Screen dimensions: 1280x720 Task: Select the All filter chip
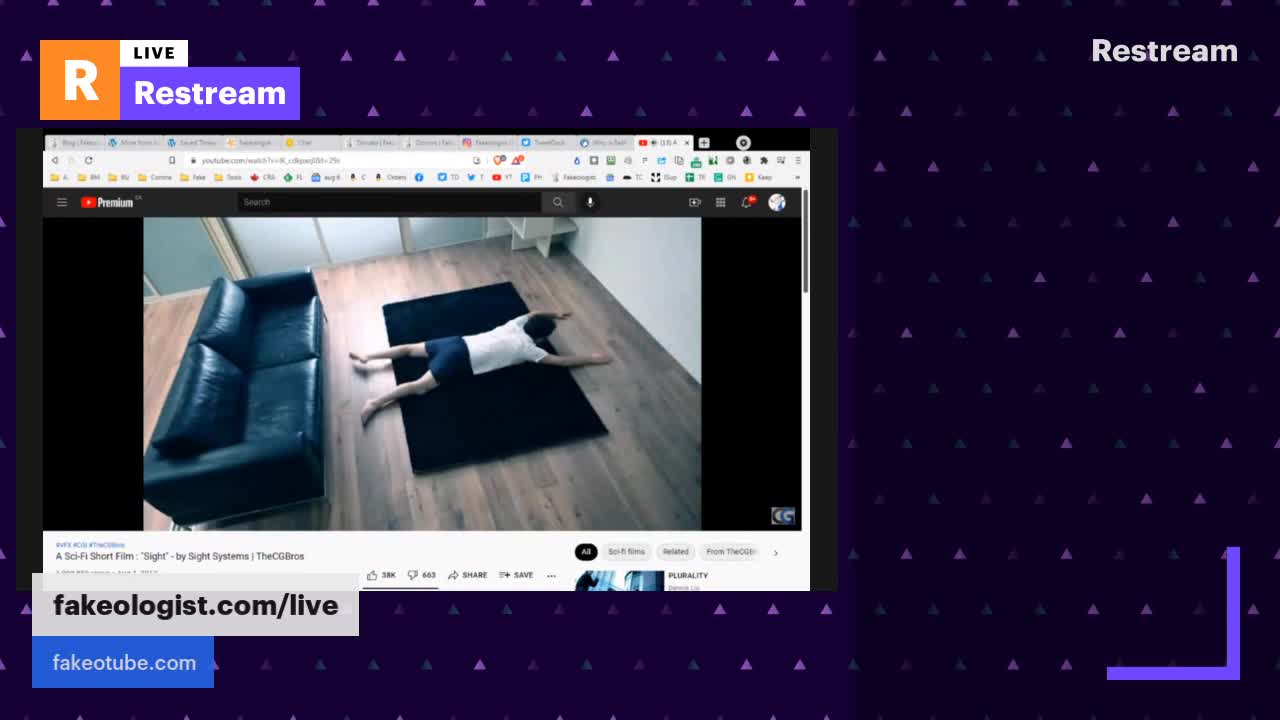pos(586,552)
